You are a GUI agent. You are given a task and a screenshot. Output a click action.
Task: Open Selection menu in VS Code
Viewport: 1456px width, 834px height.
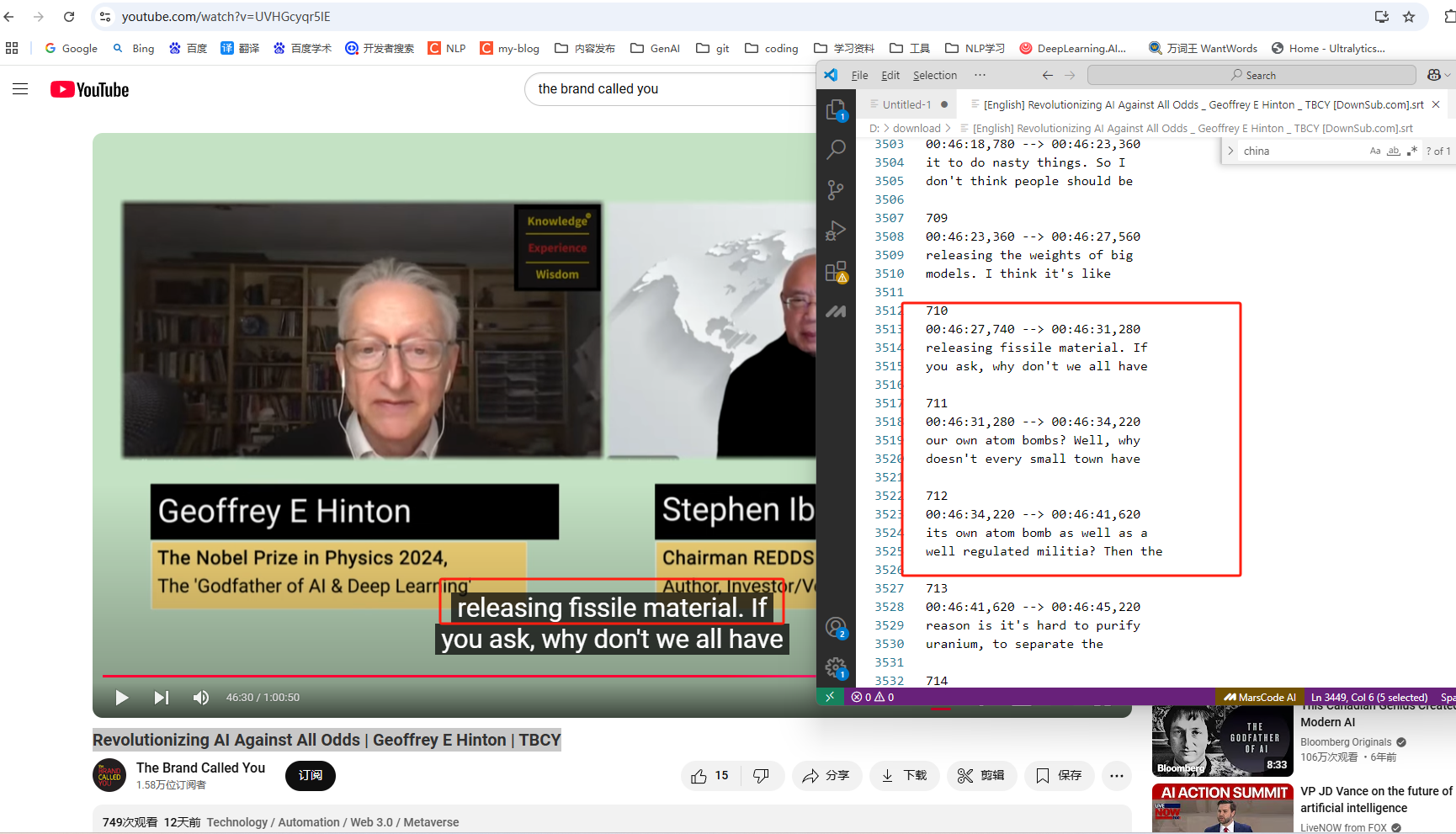coord(935,75)
